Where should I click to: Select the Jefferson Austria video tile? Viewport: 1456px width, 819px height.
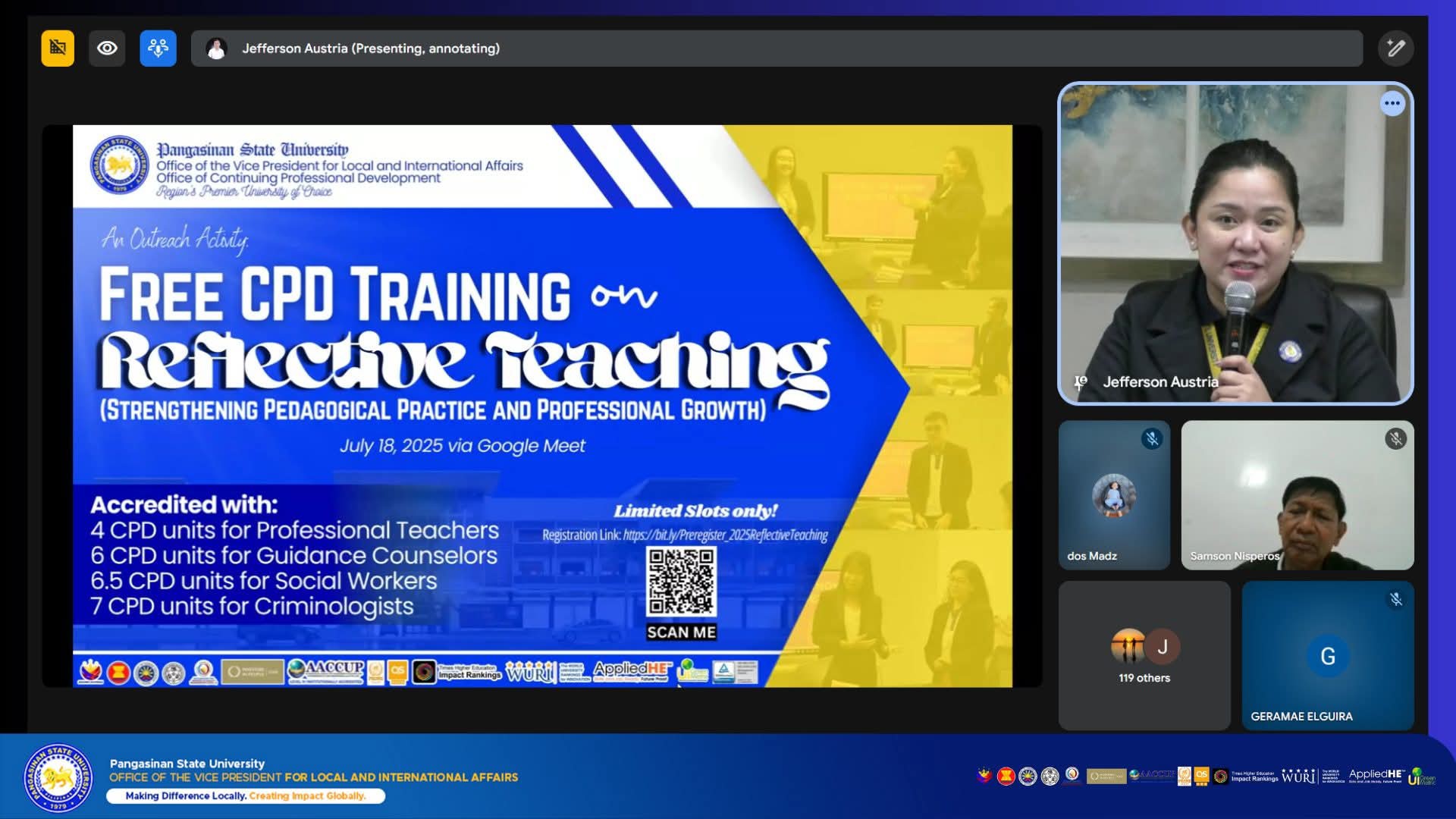pos(1235,243)
